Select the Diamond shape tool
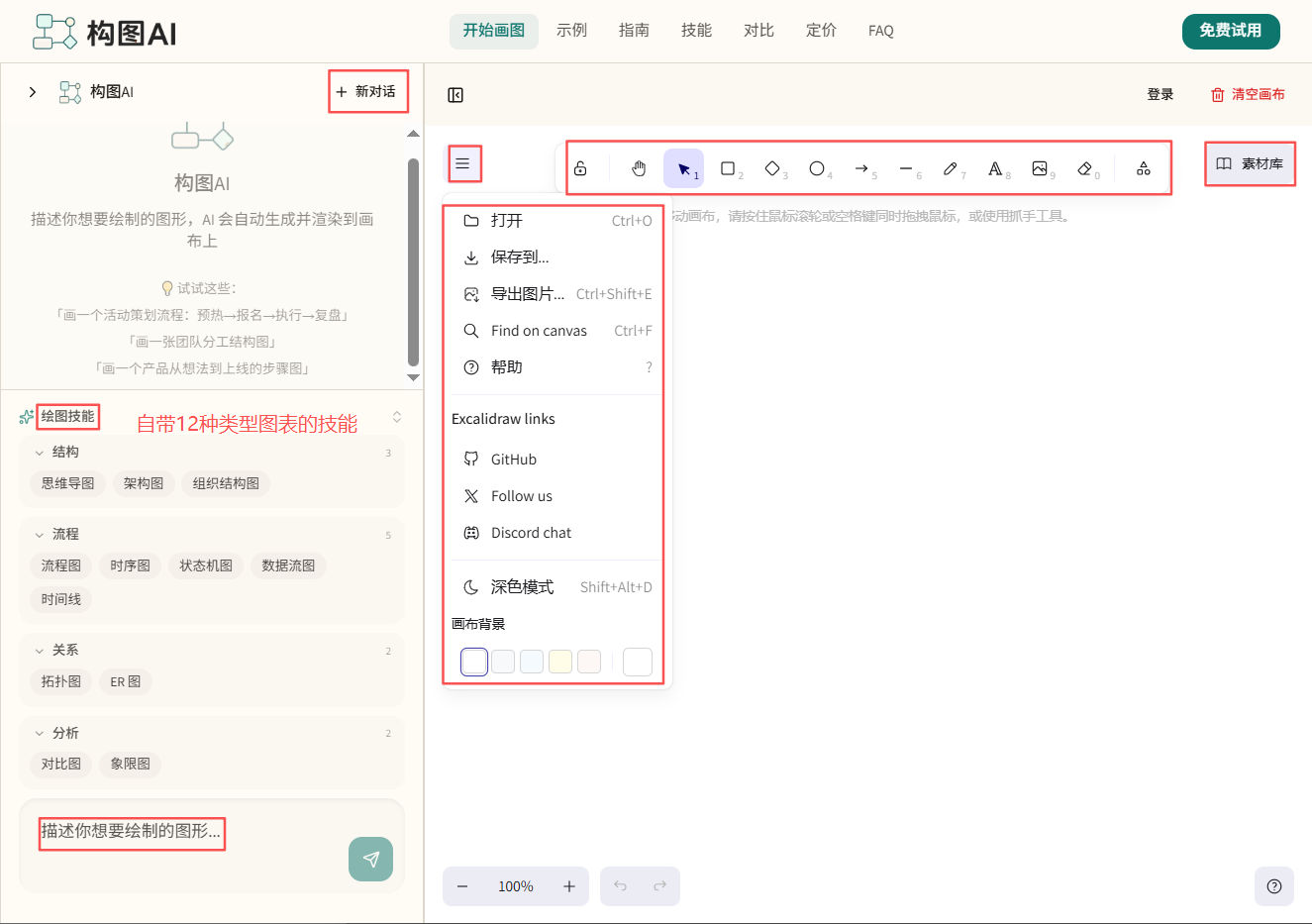 [772, 168]
